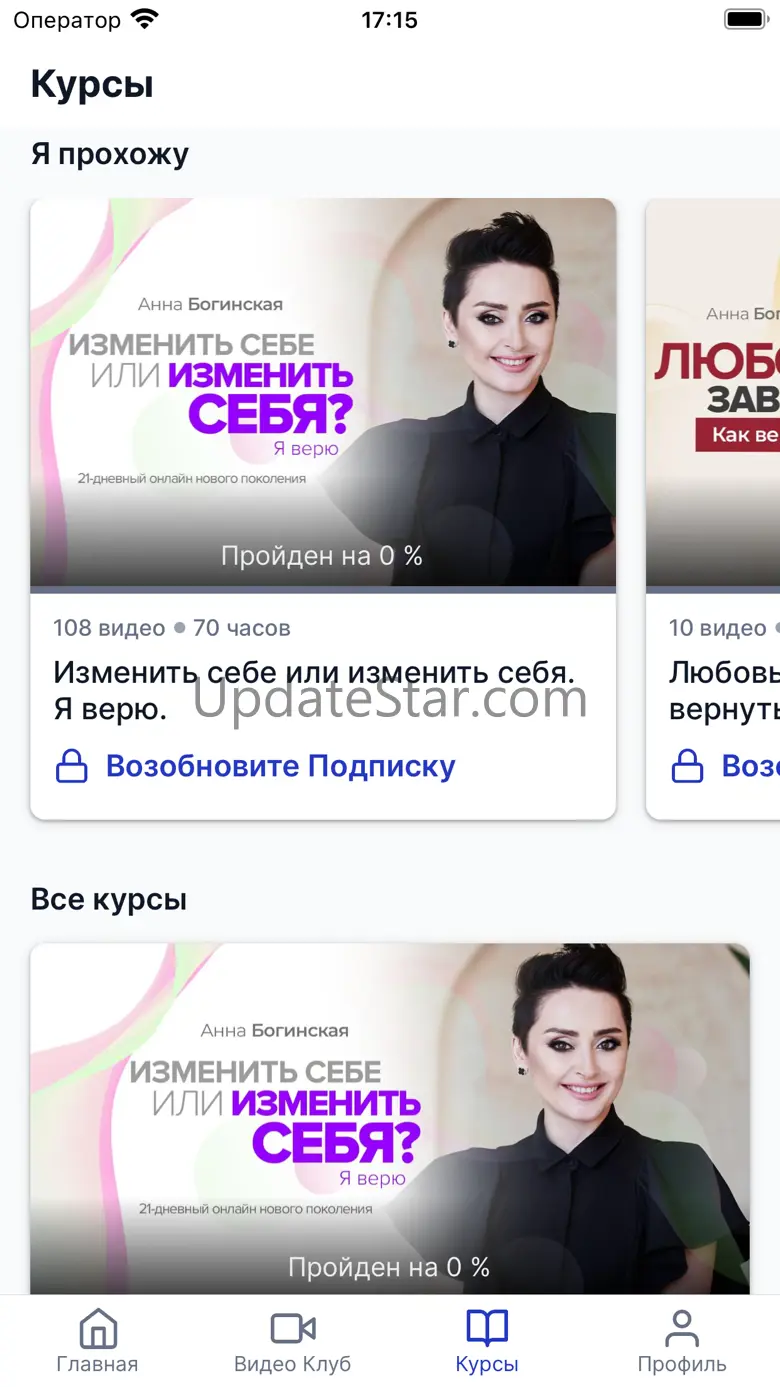The width and height of the screenshot is (780, 1387).
Task: Open the Профиль person icon
Action: point(682,1328)
